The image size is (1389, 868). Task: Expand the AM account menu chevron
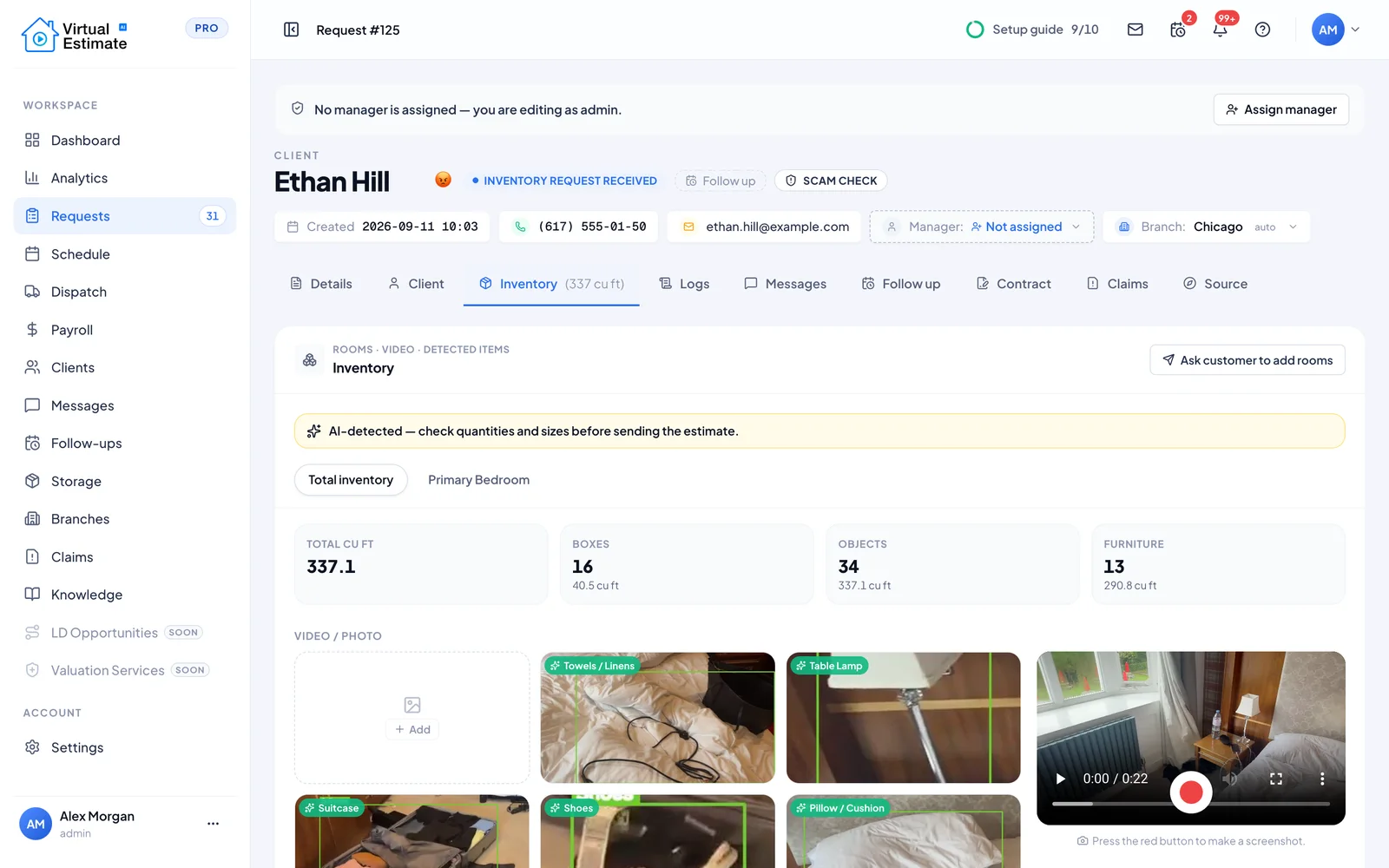pyautogui.click(x=1355, y=30)
